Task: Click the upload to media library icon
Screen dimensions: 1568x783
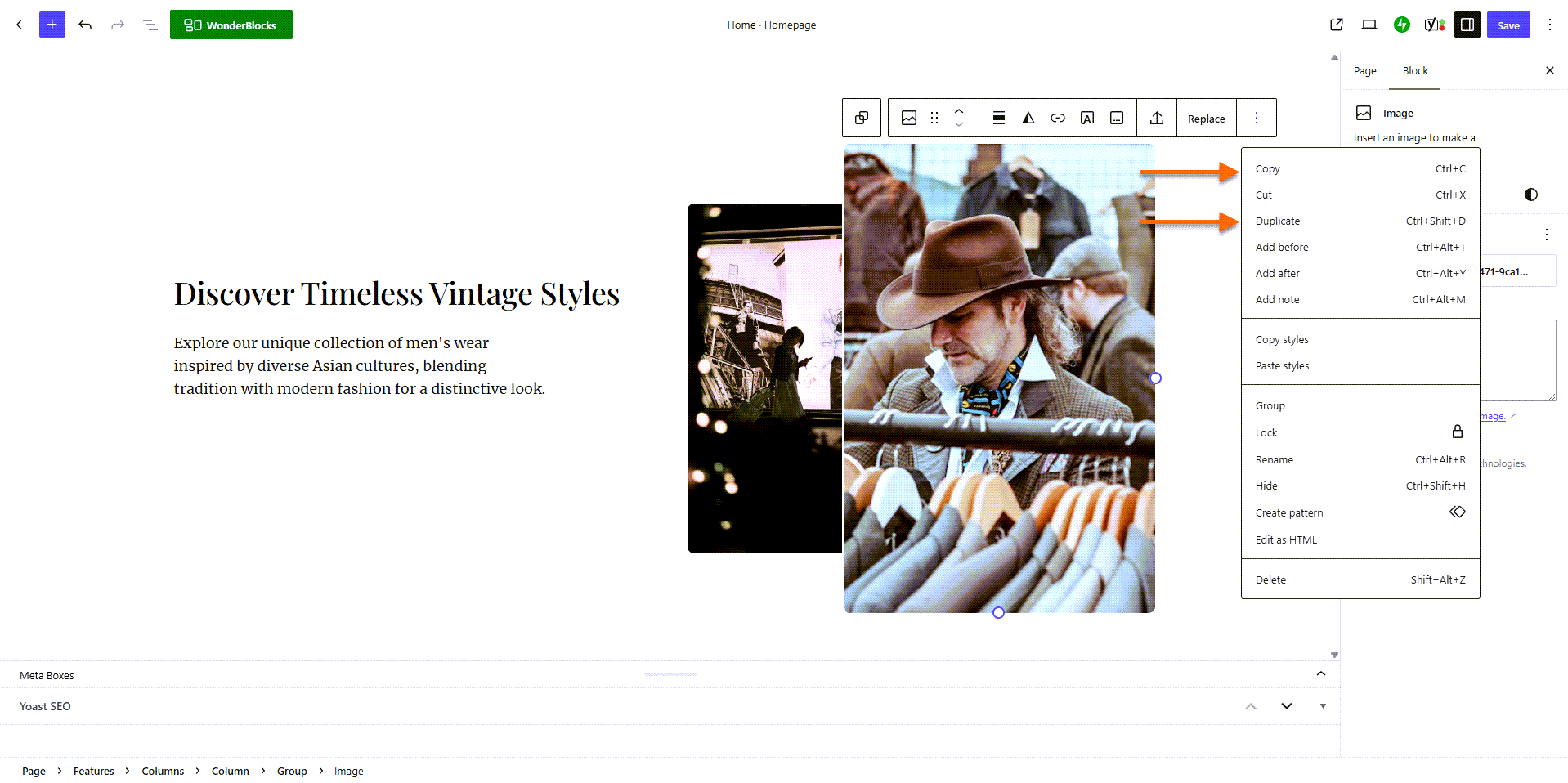Action: tap(1157, 118)
